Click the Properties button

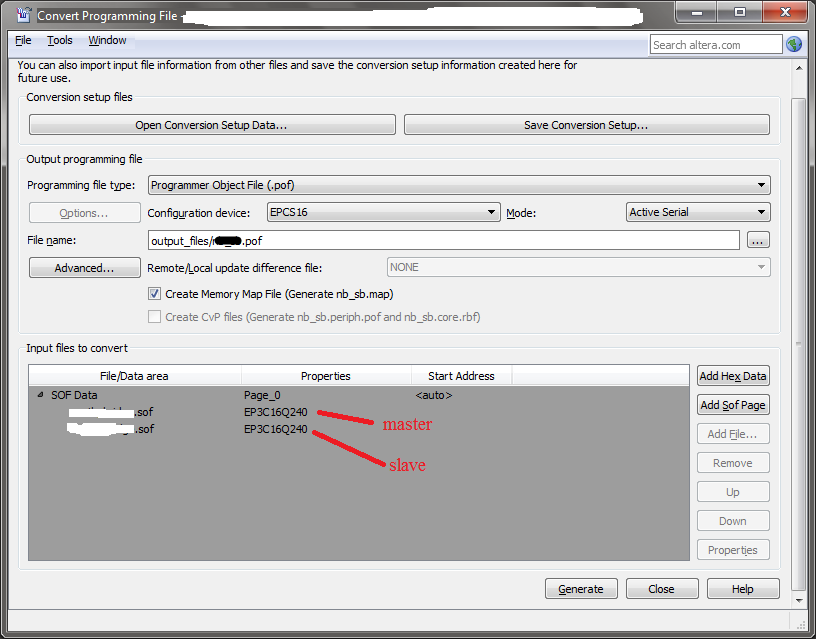point(733,550)
